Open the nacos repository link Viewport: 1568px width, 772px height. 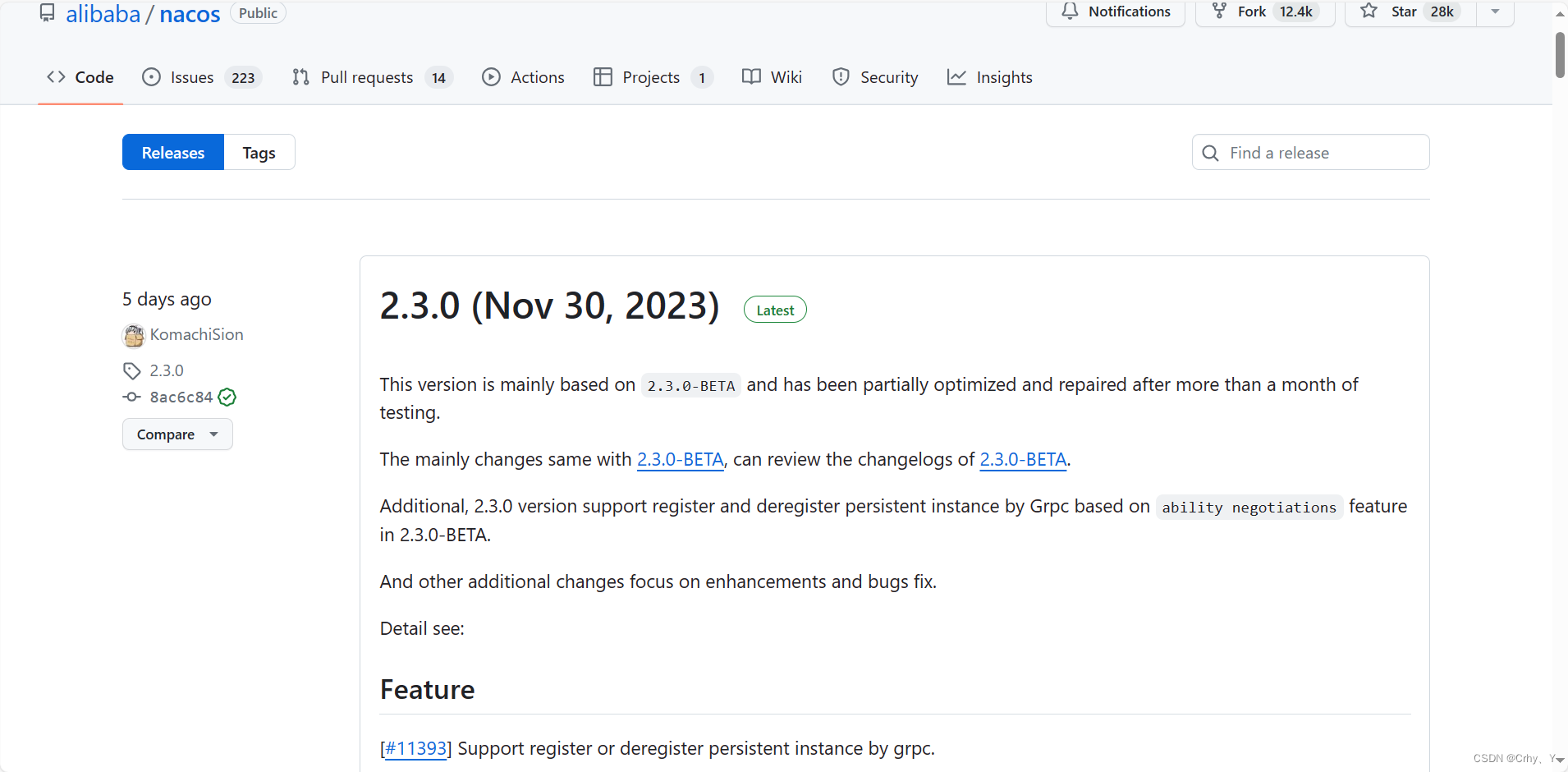[x=190, y=14]
